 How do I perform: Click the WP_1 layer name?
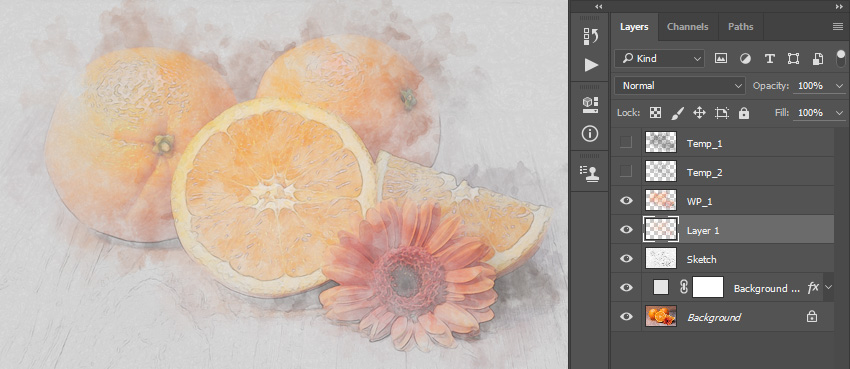click(x=699, y=202)
